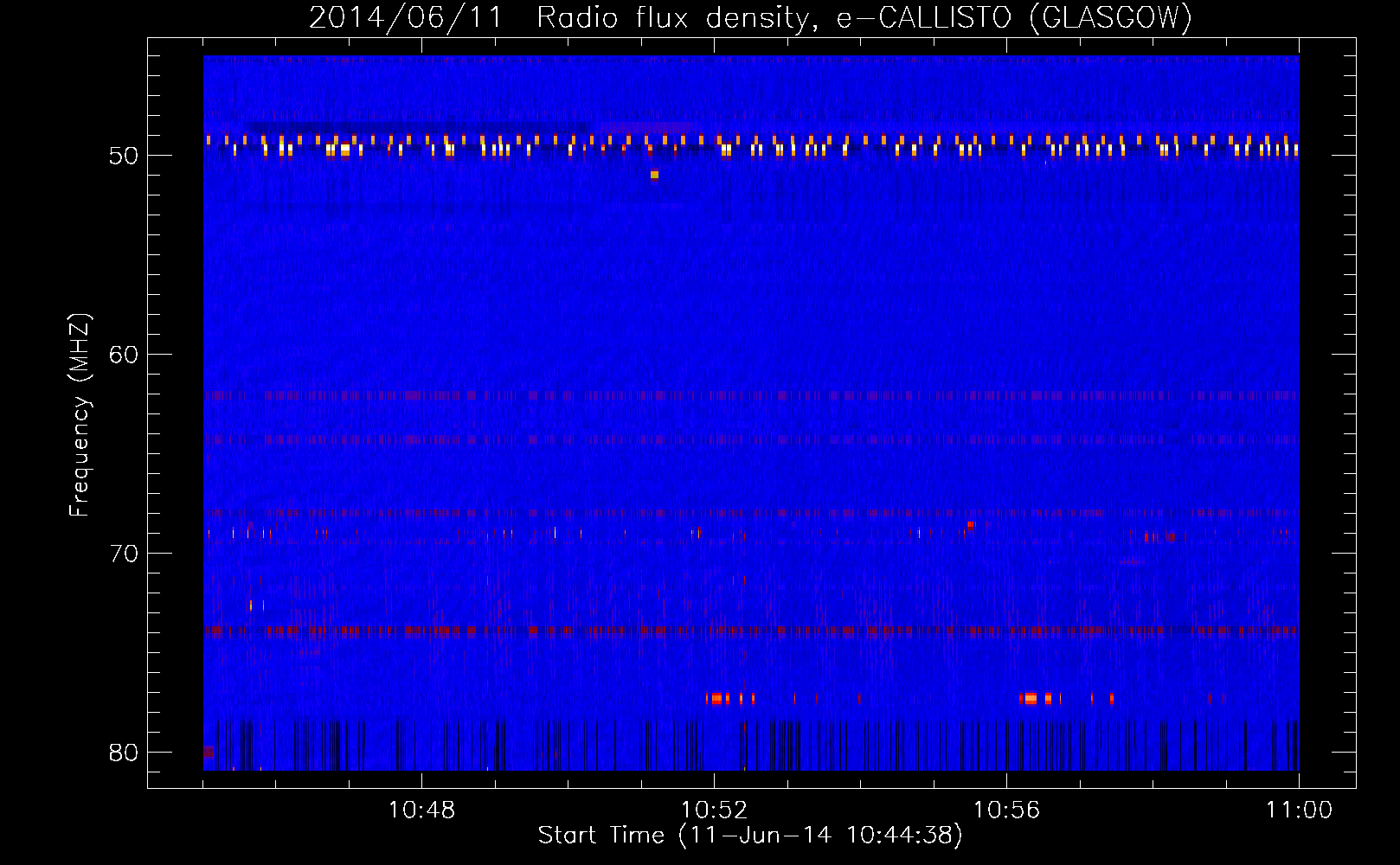The width and height of the screenshot is (1400, 865).
Task: Click the date "2014/06/11" in the title
Action: pos(406,17)
